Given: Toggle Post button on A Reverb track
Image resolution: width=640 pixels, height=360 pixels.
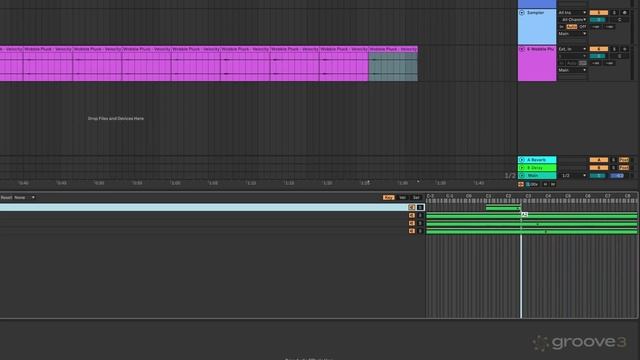Looking at the screenshot, I should pyautogui.click(x=624, y=160).
